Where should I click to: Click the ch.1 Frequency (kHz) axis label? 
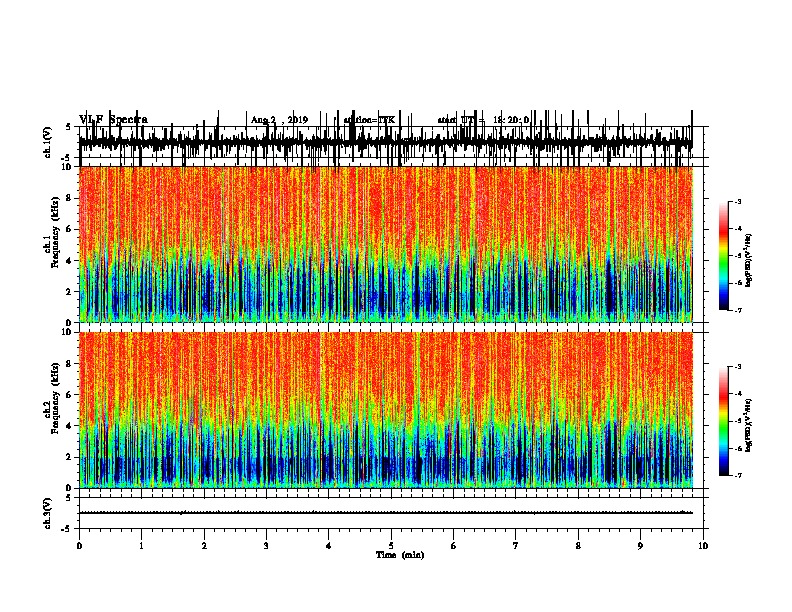(52, 232)
